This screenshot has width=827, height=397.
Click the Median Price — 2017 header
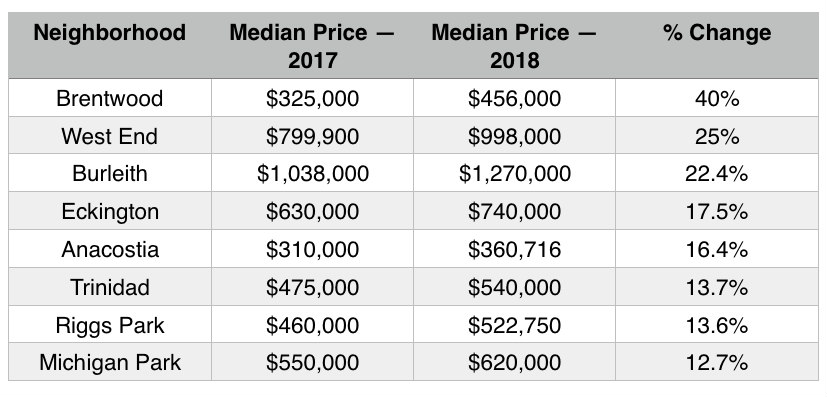(312, 46)
